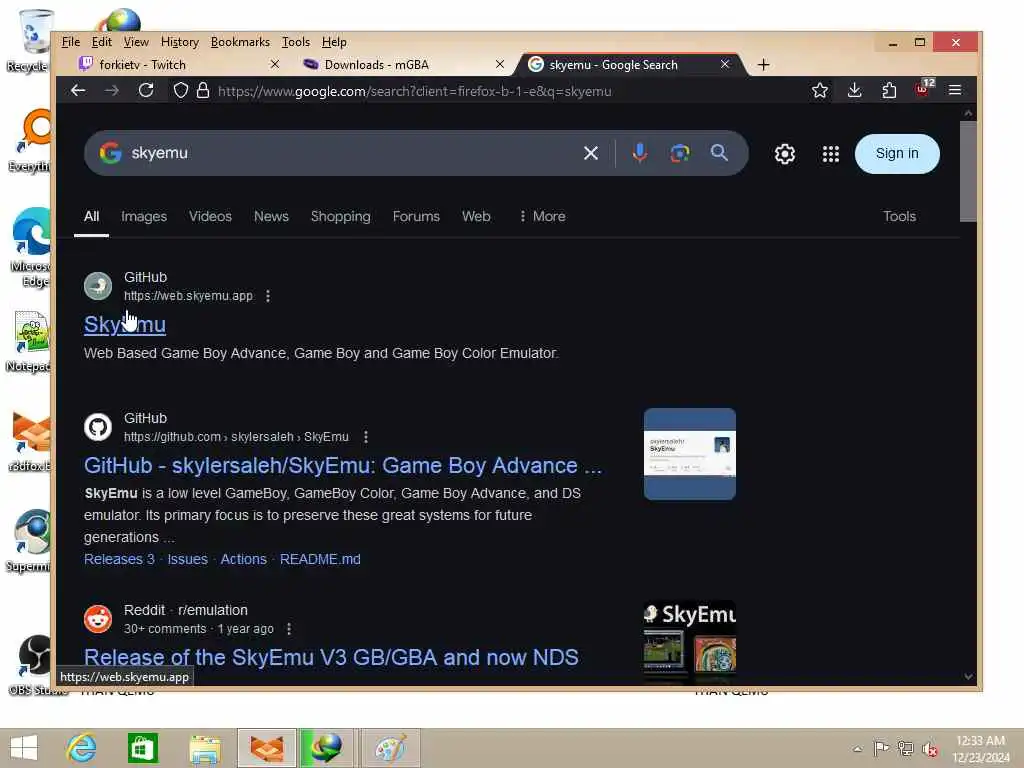
Task: Switch to the Downloads - mGBA tab
Action: point(398,64)
